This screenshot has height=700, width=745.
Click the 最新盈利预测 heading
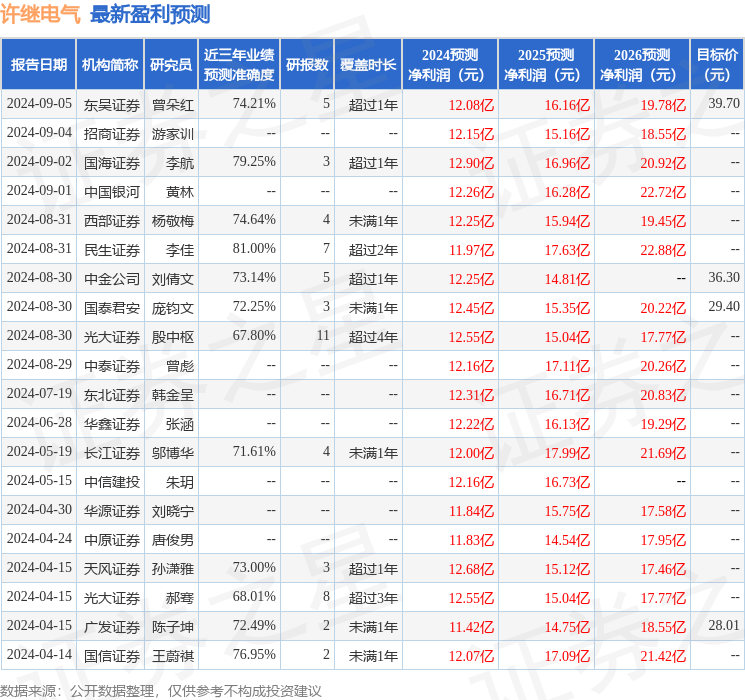[x=150, y=14]
